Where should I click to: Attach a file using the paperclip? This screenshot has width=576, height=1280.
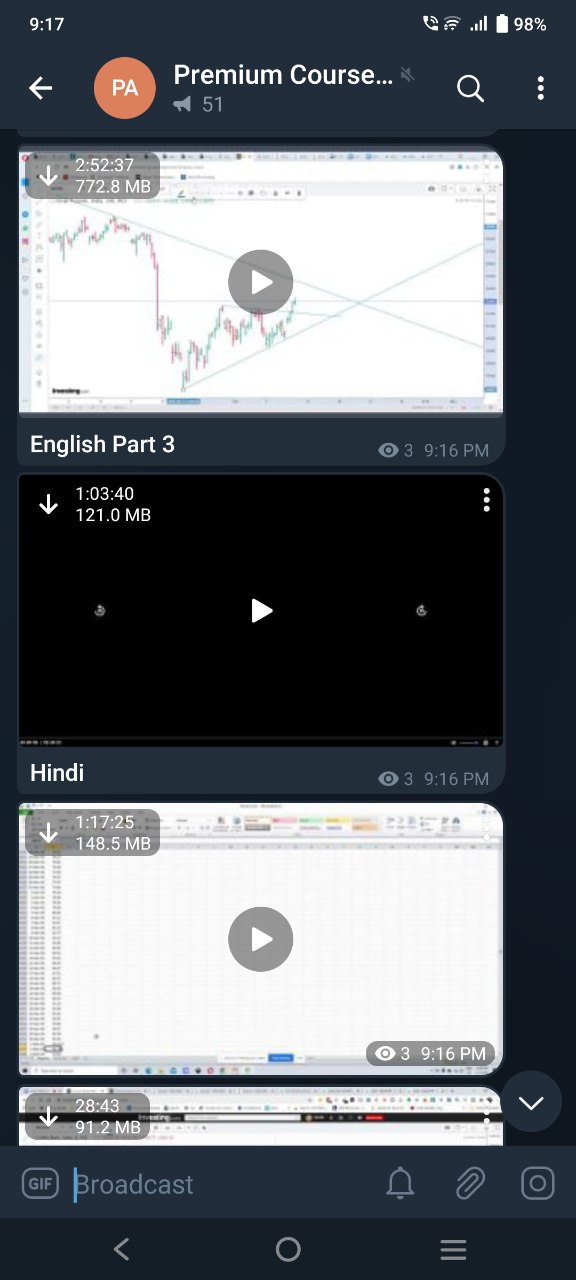(x=469, y=1184)
